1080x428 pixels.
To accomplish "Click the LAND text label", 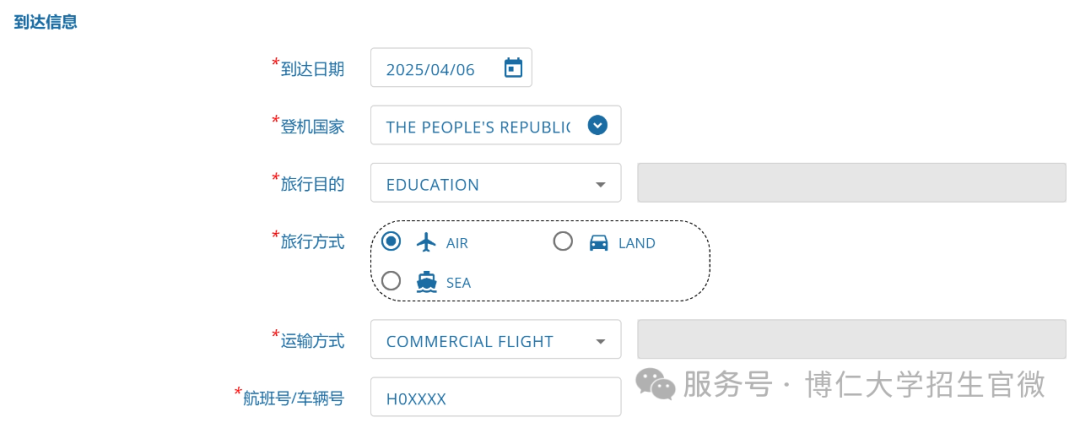I will click(x=636, y=243).
